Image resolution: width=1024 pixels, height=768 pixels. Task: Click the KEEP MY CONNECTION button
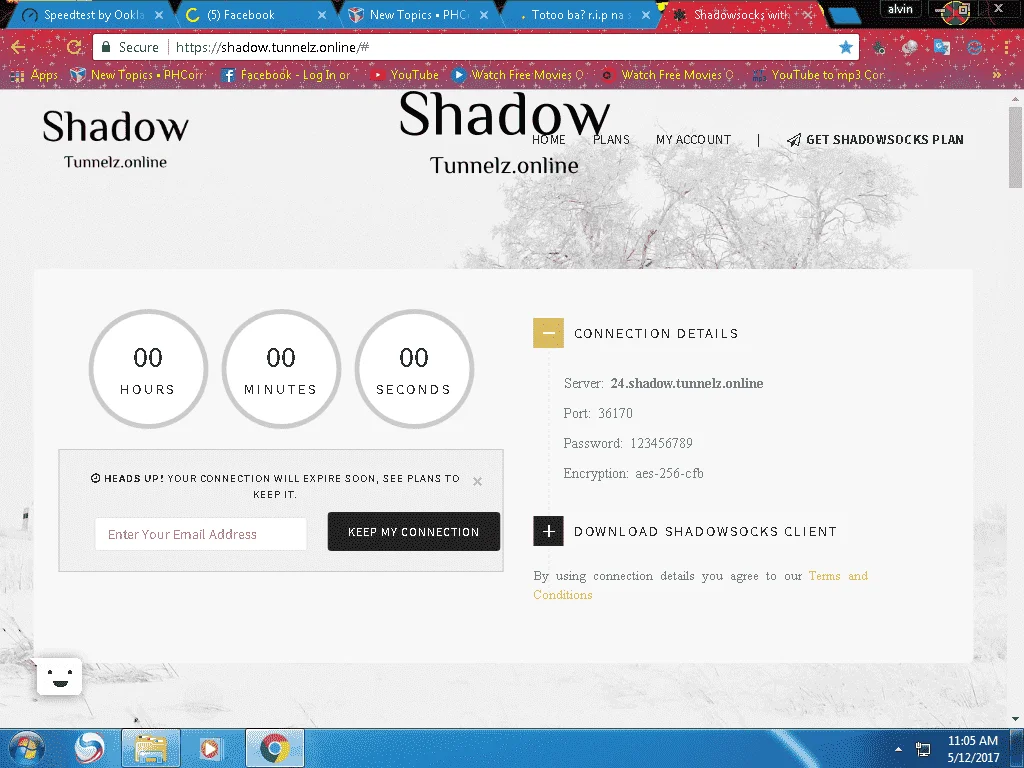point(414,532)
